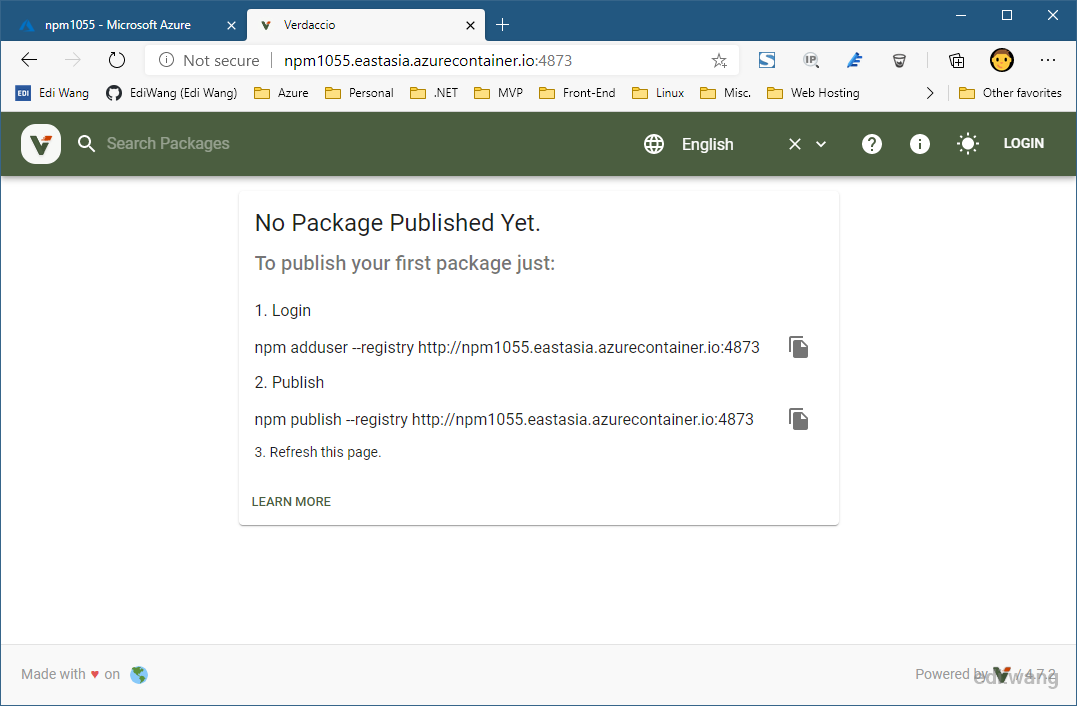The height and width of the screenshot is (706, 1077).
Task: Click the IP lookup extension icon
Action: 811,60
